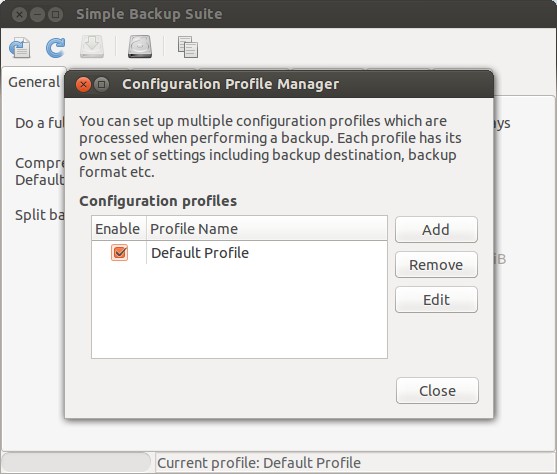Close the Configuration Profile Manager with red X
The image size is (557, 474).
click(x=83, y=85)
